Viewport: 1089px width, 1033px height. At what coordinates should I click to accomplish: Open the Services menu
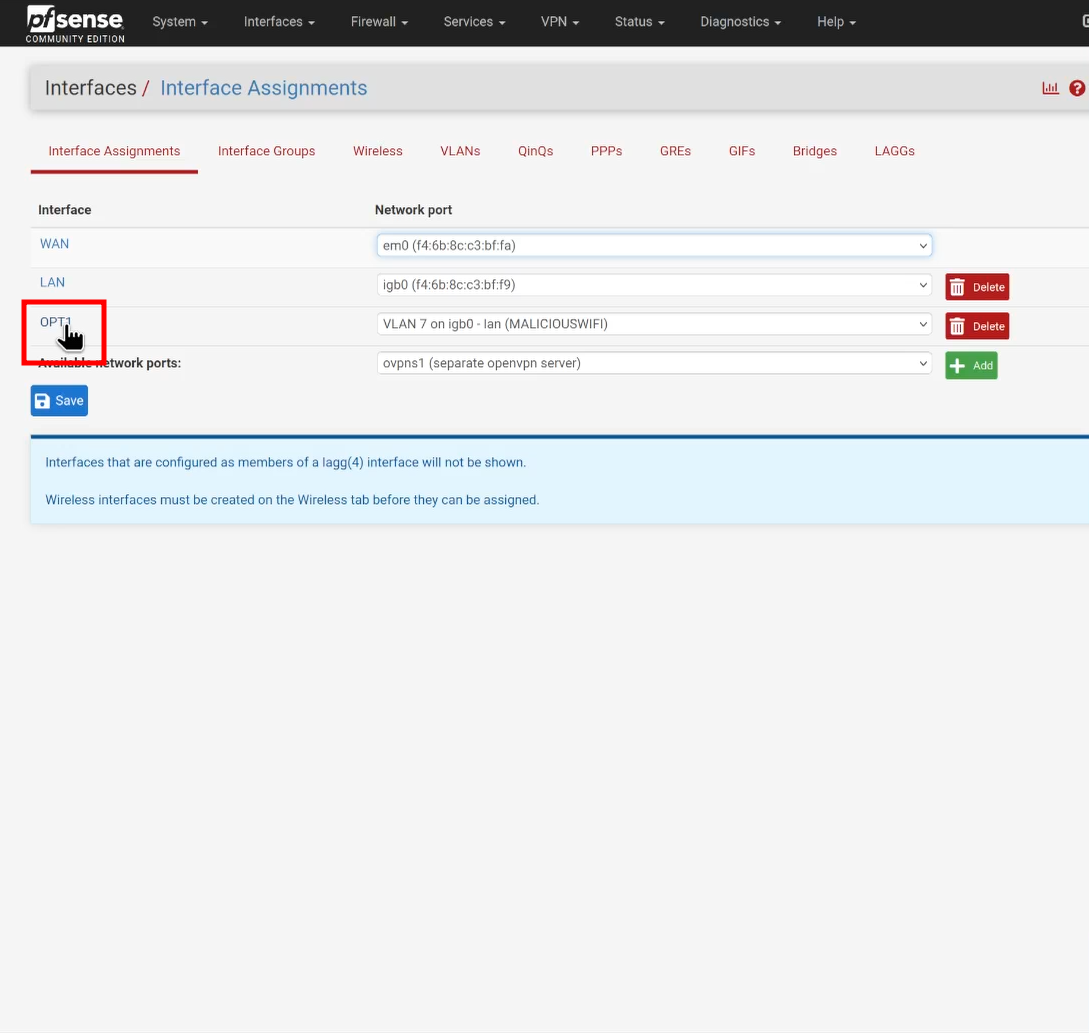point(474,22)
